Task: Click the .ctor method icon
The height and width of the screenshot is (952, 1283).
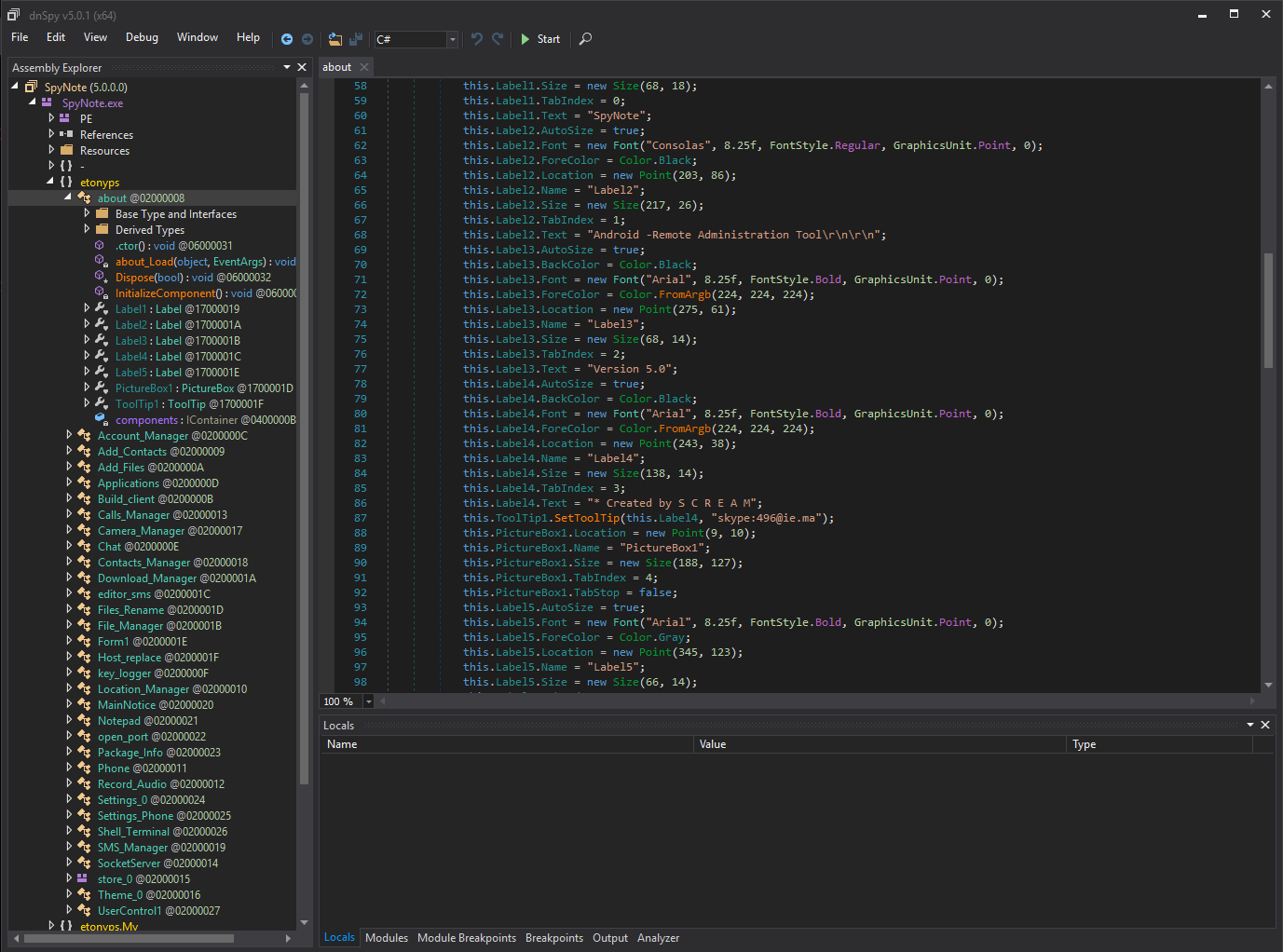Action: pos(100,245)
